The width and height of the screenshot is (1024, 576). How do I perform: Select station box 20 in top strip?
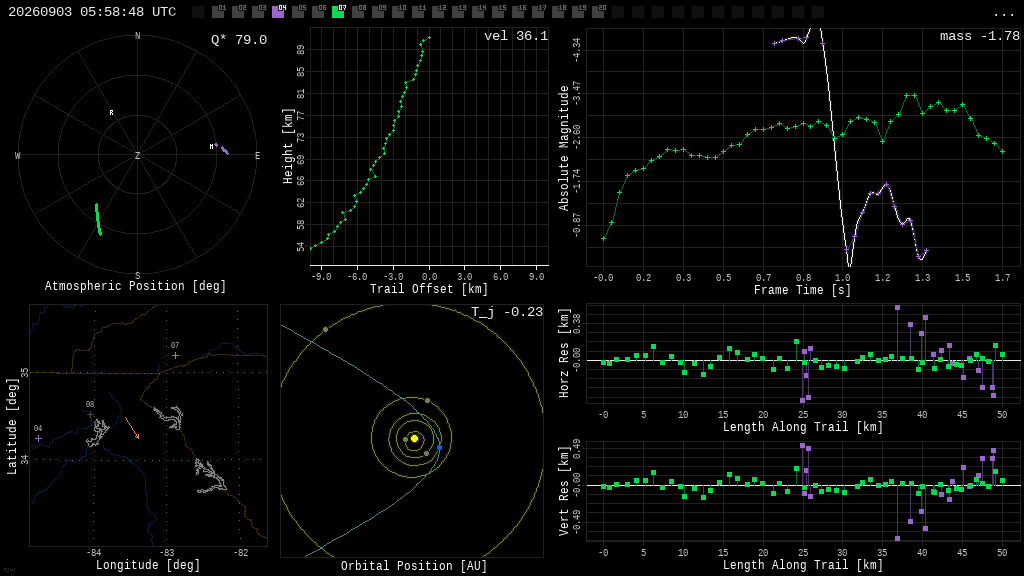597,12
